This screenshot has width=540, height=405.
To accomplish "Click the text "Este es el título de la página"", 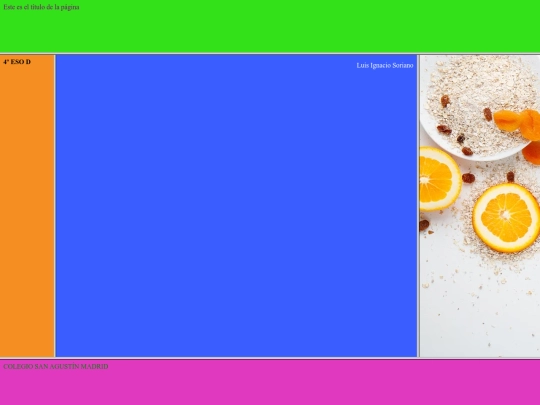I will 41,7.
